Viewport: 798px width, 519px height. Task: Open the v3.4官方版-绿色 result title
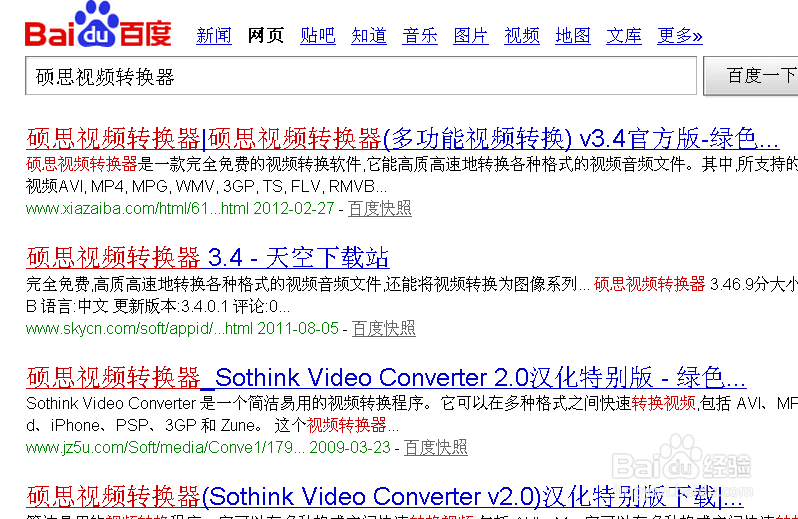click(x=403, y=138)
